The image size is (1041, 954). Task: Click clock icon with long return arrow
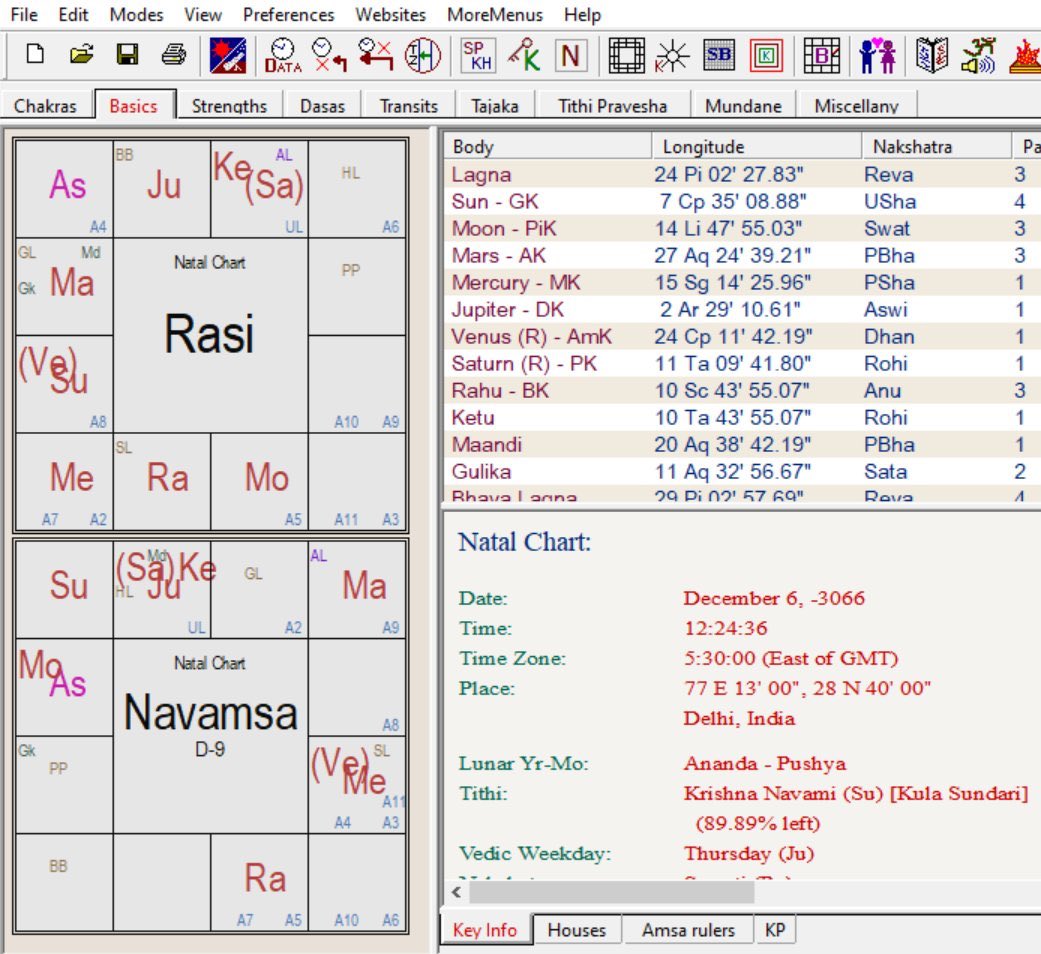[x=376, y=55]
